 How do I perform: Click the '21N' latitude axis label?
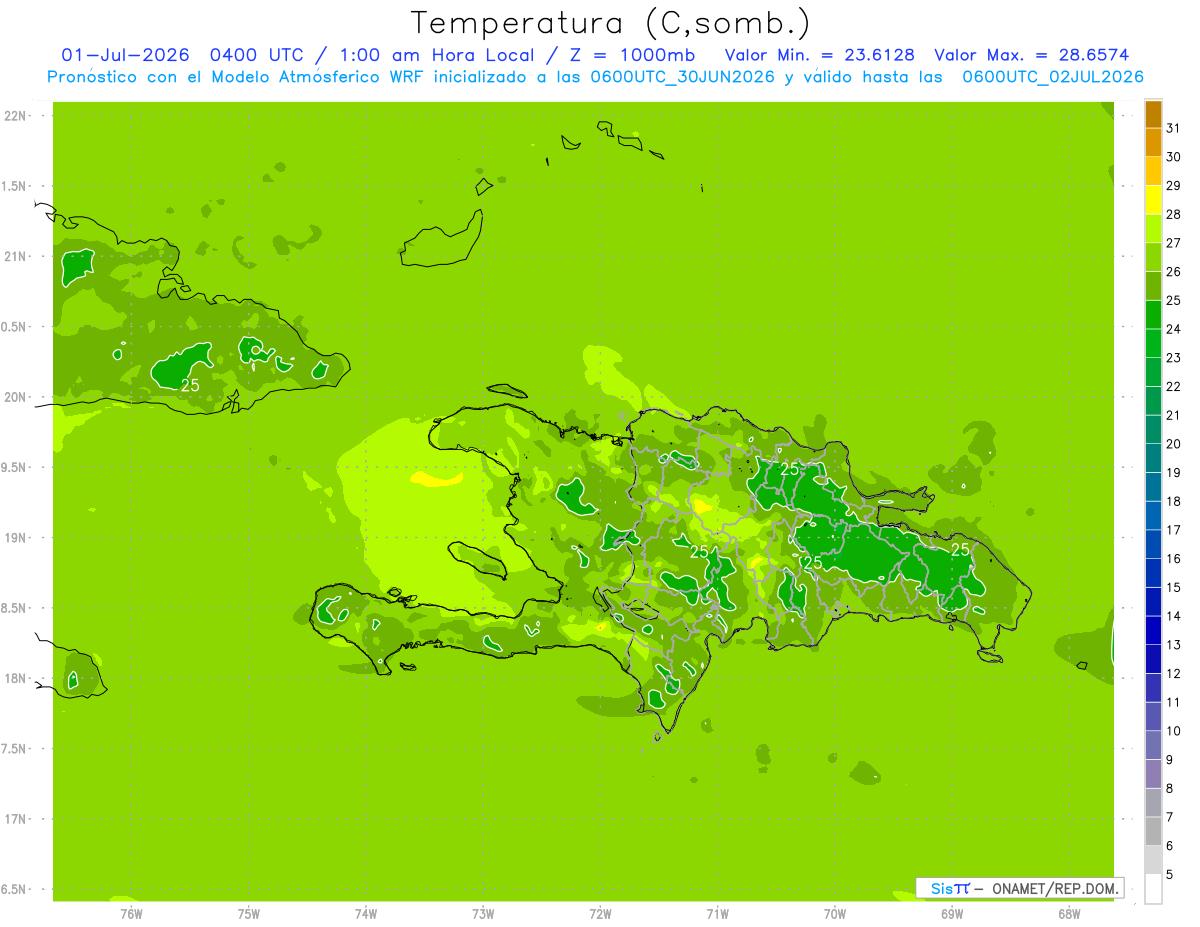(16, 256)
